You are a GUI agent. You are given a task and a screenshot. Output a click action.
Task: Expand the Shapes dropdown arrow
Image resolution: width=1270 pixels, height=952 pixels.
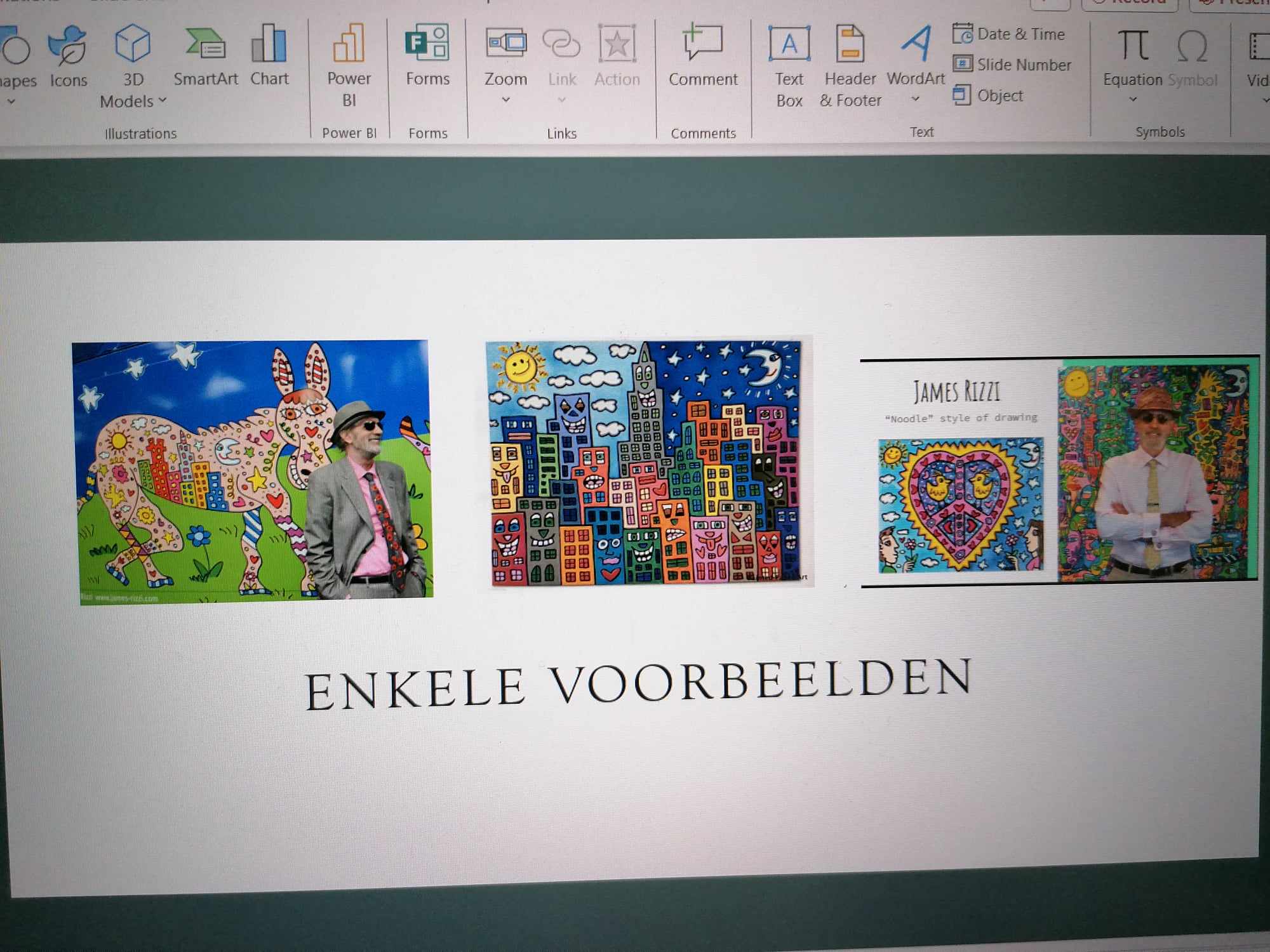click(10, 102)
